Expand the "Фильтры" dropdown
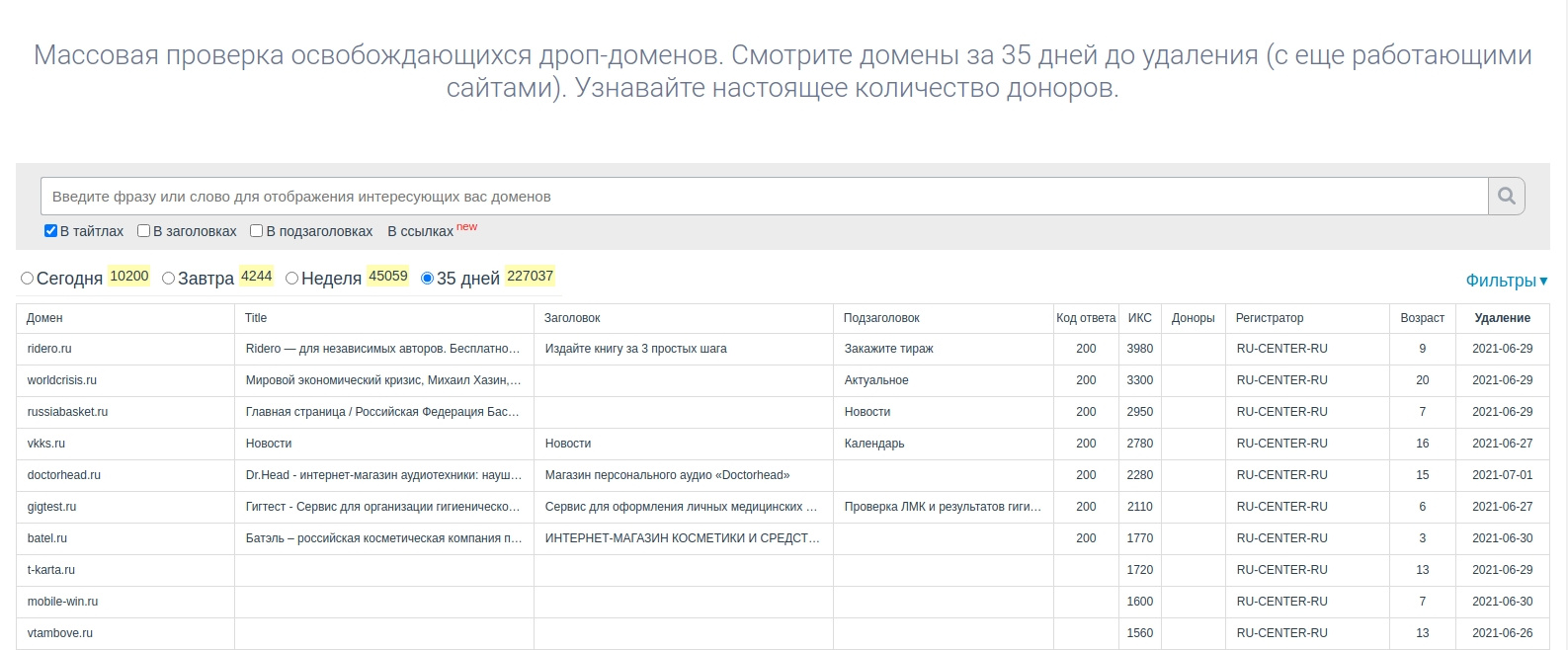 pyautogui.click(x=1506, y=281)
